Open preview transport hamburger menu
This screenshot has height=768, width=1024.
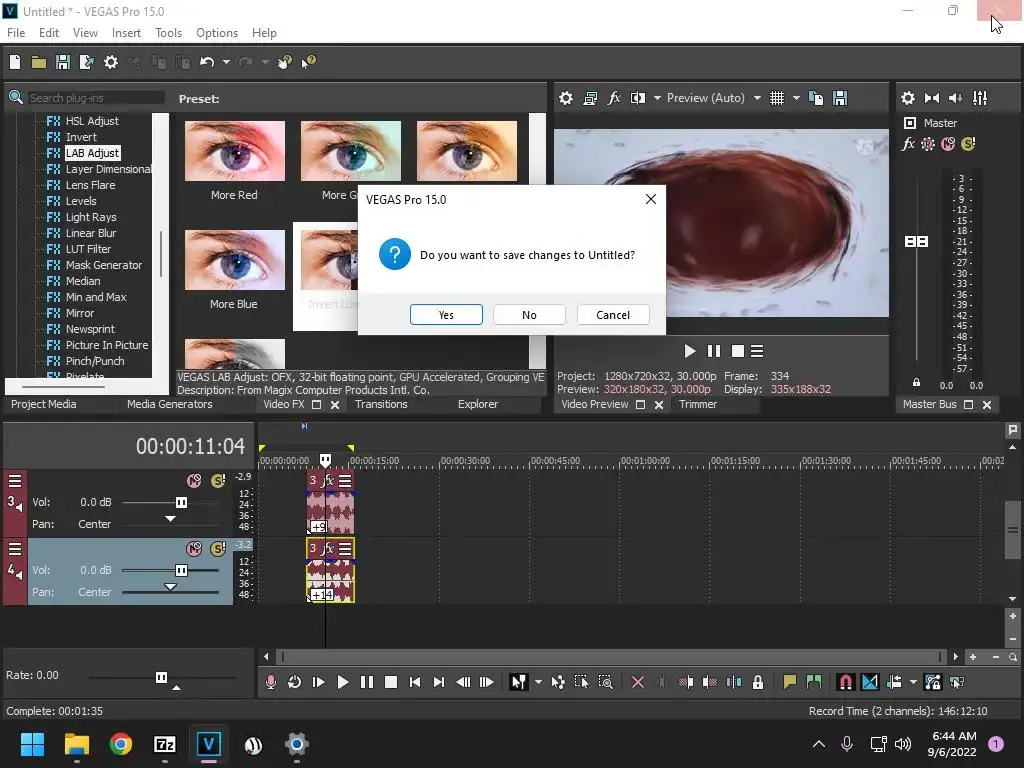click(757, 351)
